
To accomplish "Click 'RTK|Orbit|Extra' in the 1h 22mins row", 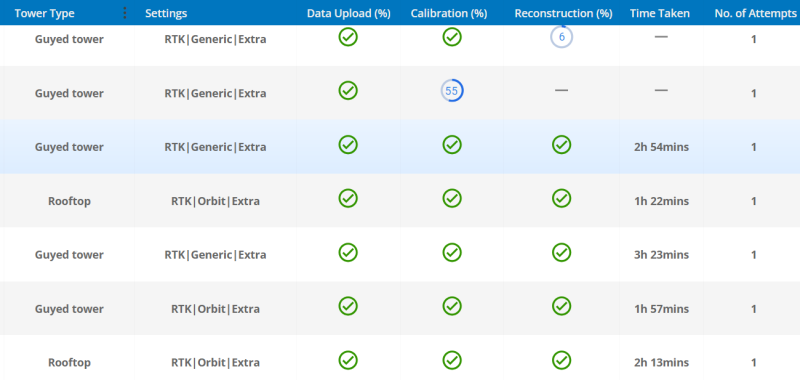I will click(x=215, y=201).
